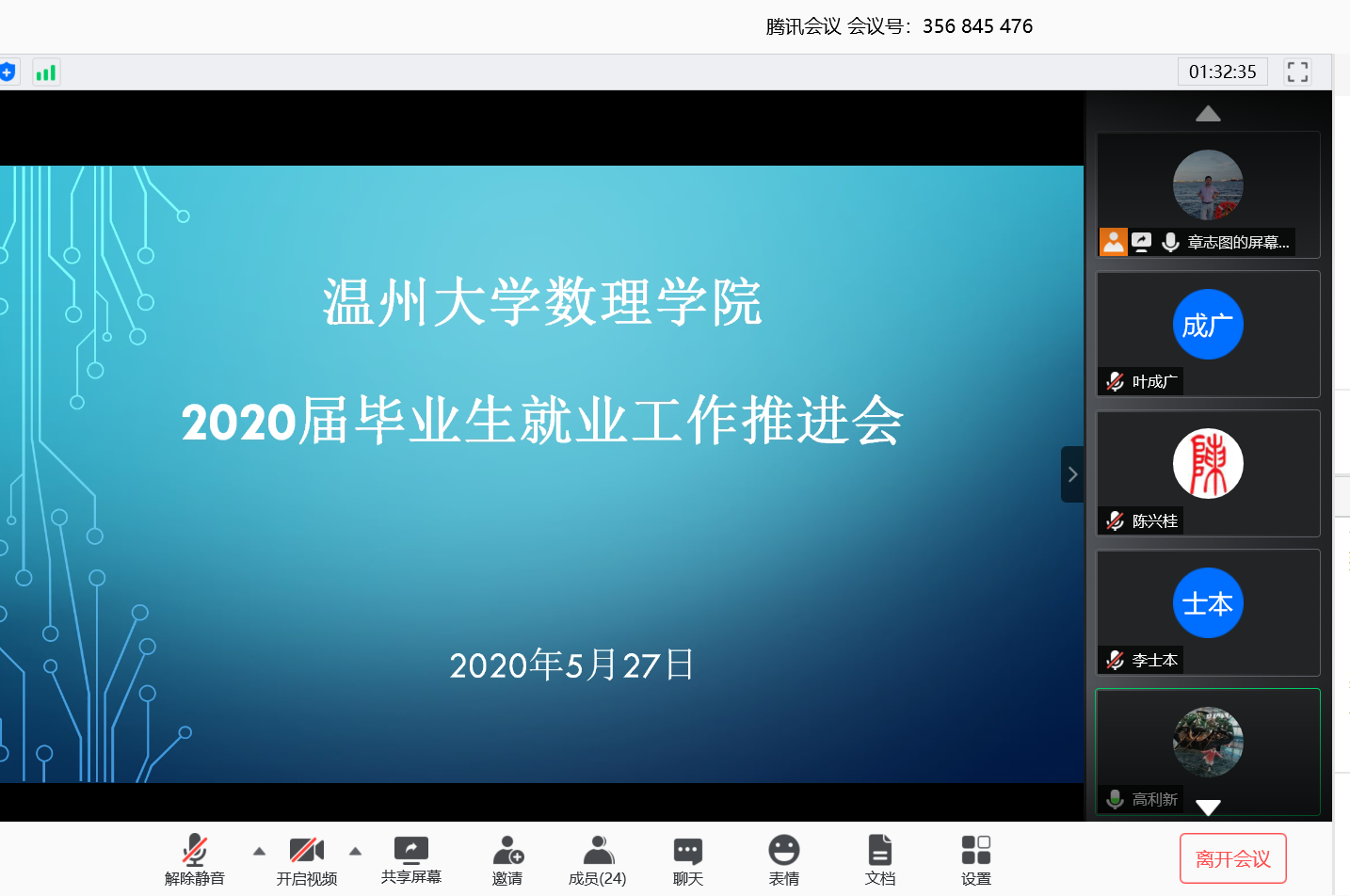Click the share screen icon
Image resolution: width=1350 pixels, height=896 pixels.
(x=410, y=852)
